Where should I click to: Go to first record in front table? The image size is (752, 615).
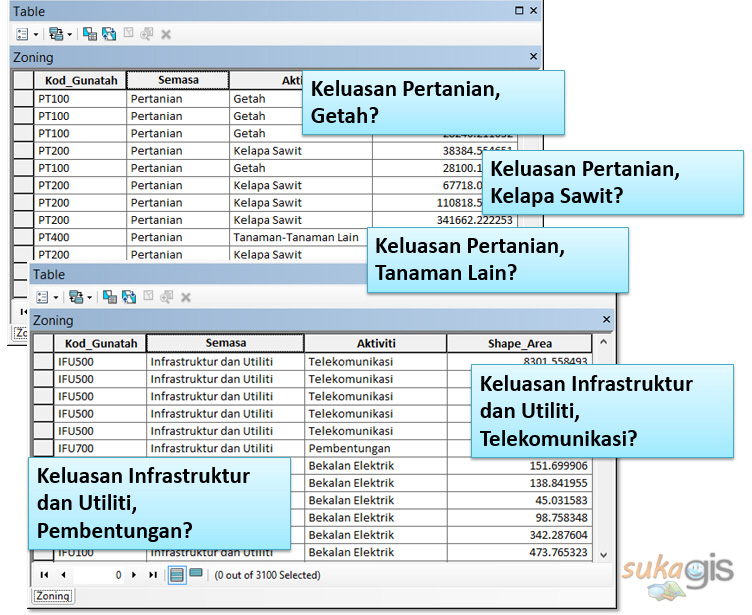click(x=45, y=575)
